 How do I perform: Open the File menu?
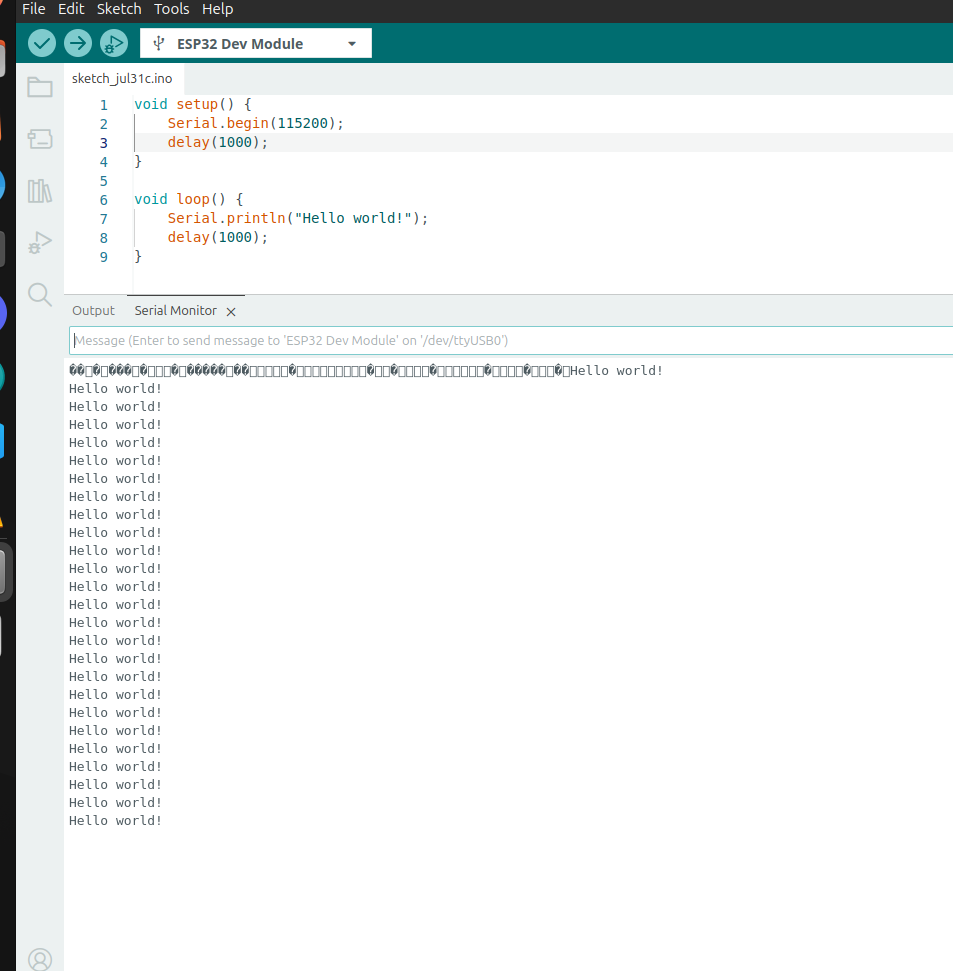[33, 9]
